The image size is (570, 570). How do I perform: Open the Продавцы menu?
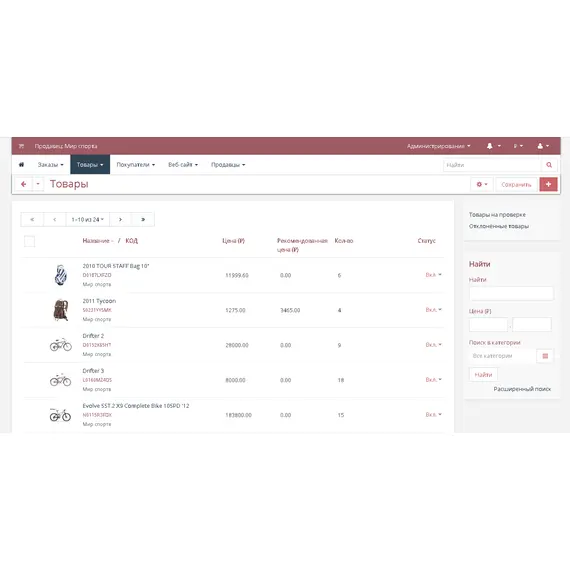tap(228, 165)
